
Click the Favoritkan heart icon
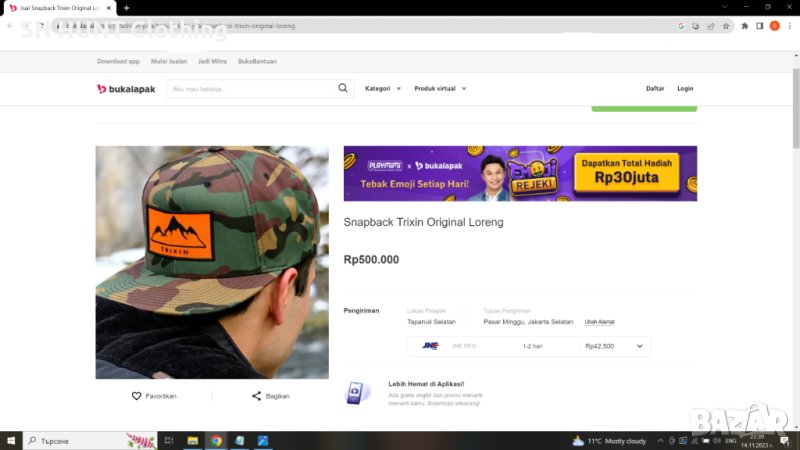[137, 396]
